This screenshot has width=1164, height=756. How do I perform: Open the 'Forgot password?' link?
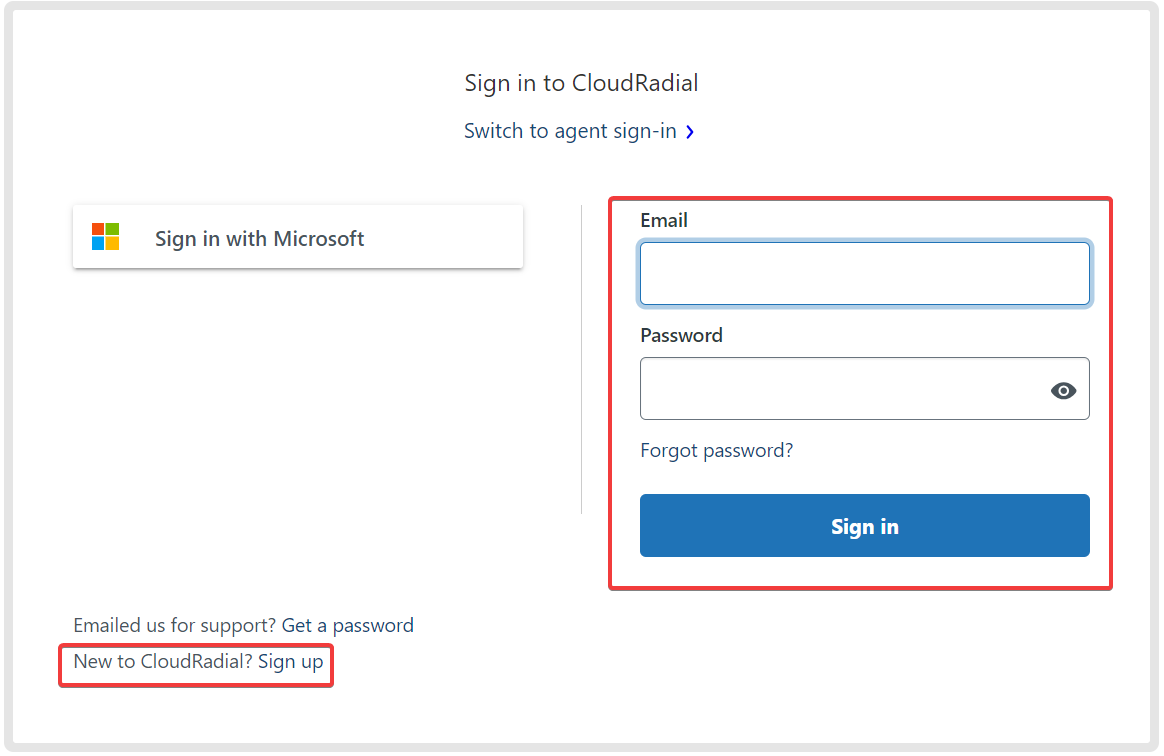coord(716,450)
